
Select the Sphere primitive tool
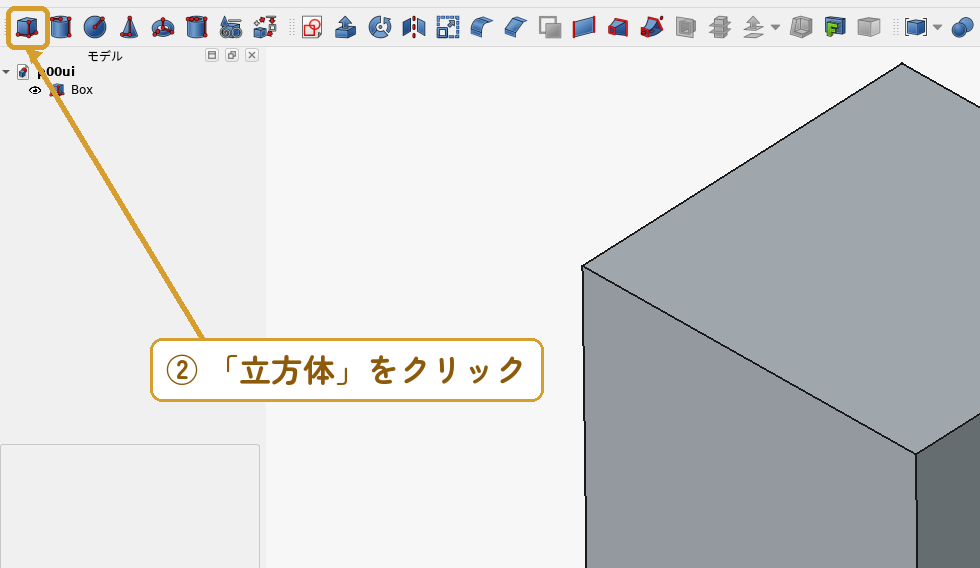95,27
